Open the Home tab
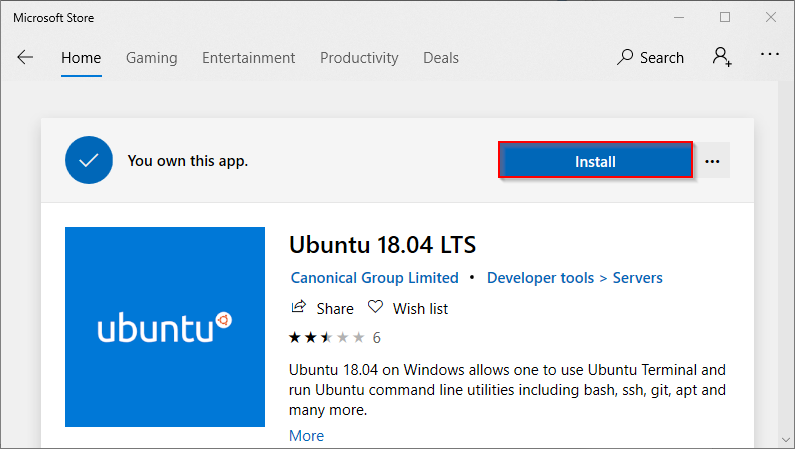795x449 pixels. pos(81,58)
